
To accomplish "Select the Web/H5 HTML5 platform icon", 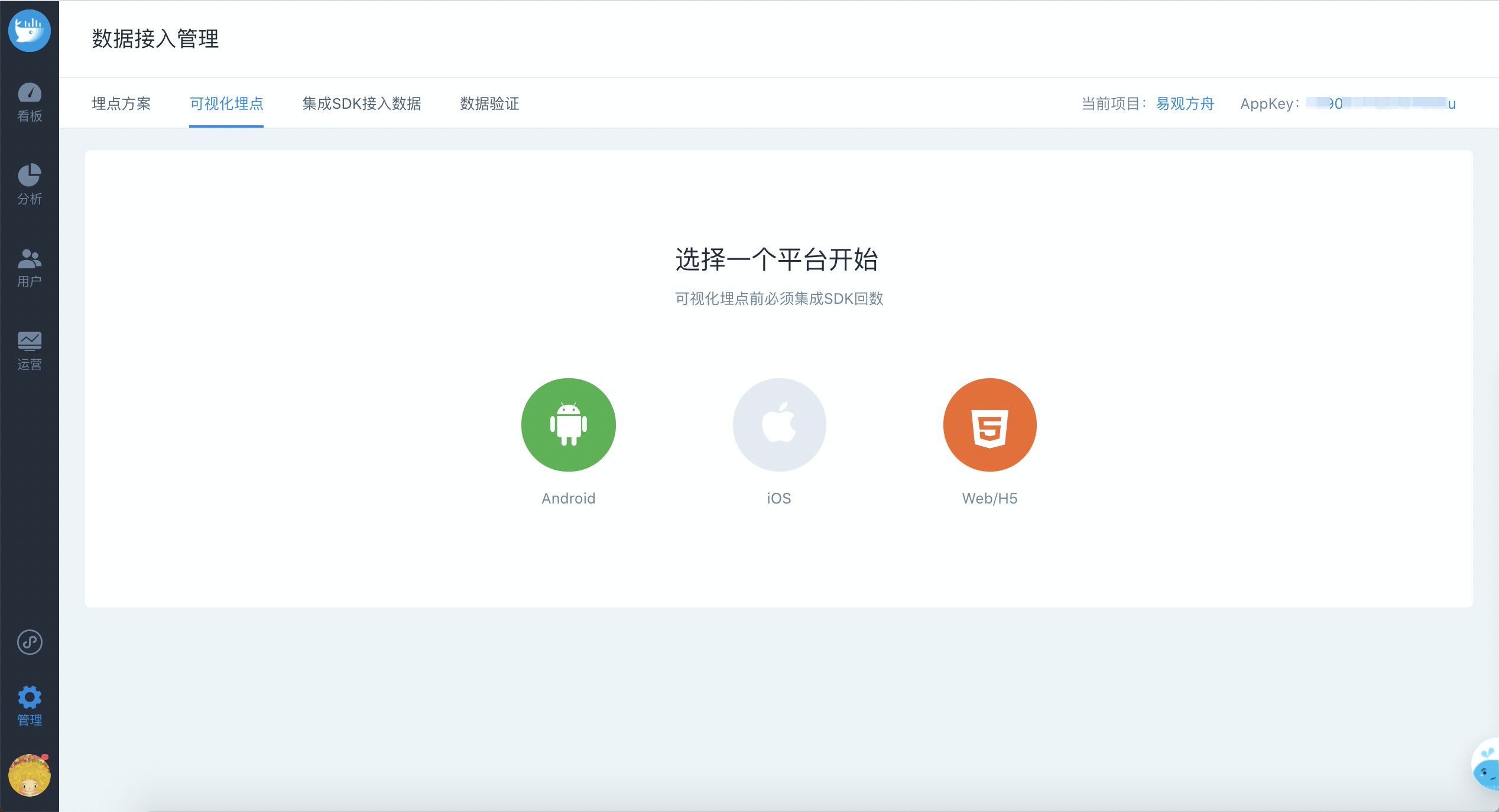I will coord(989,424).
